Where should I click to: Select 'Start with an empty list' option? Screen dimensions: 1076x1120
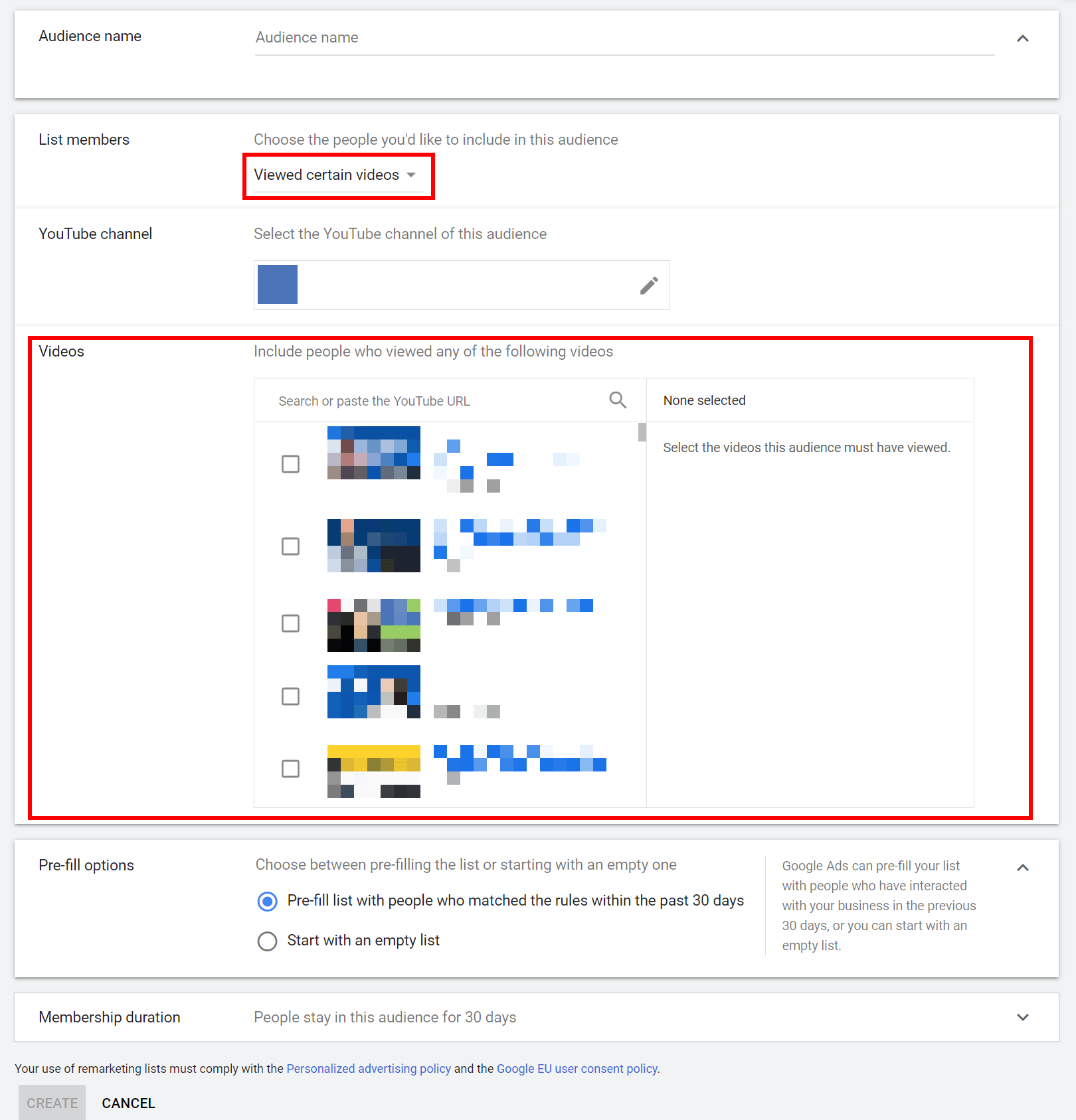click(x=268, y=941)
